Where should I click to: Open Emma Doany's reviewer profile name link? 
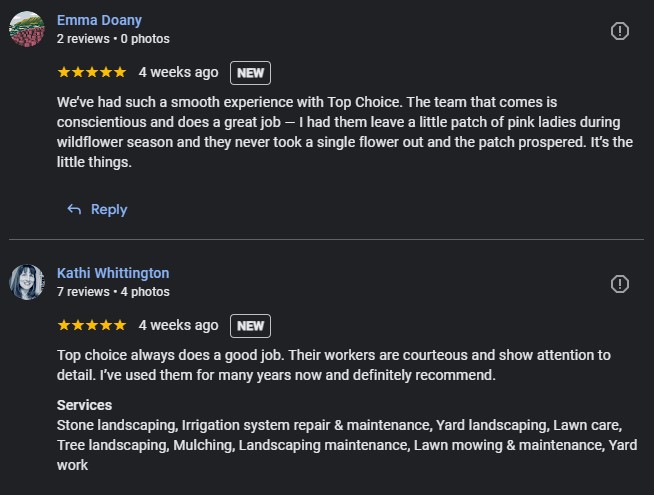[99, 20]
